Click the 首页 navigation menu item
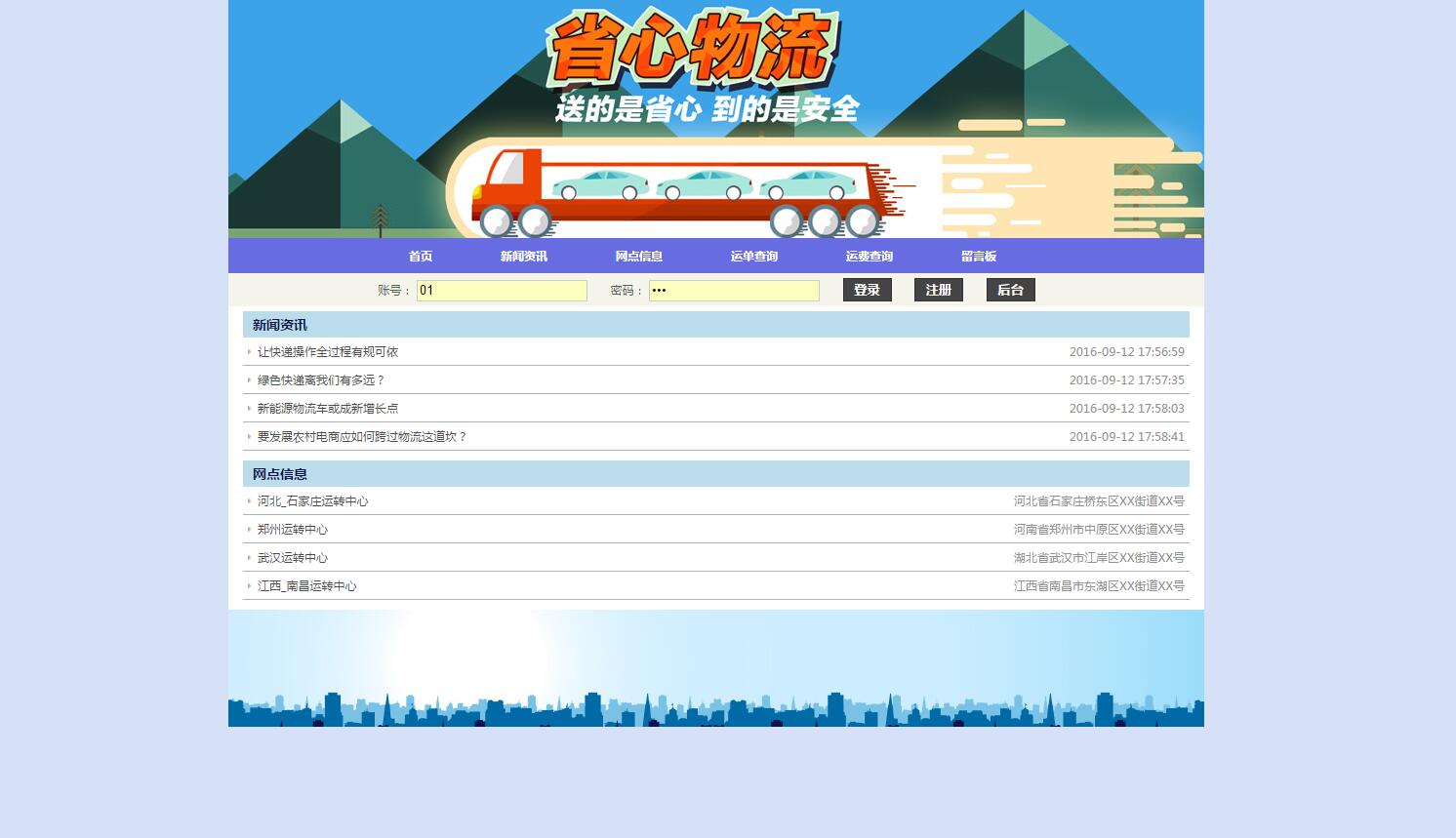The width and height of the screenshot is (1456, 838). pos(420,257)
